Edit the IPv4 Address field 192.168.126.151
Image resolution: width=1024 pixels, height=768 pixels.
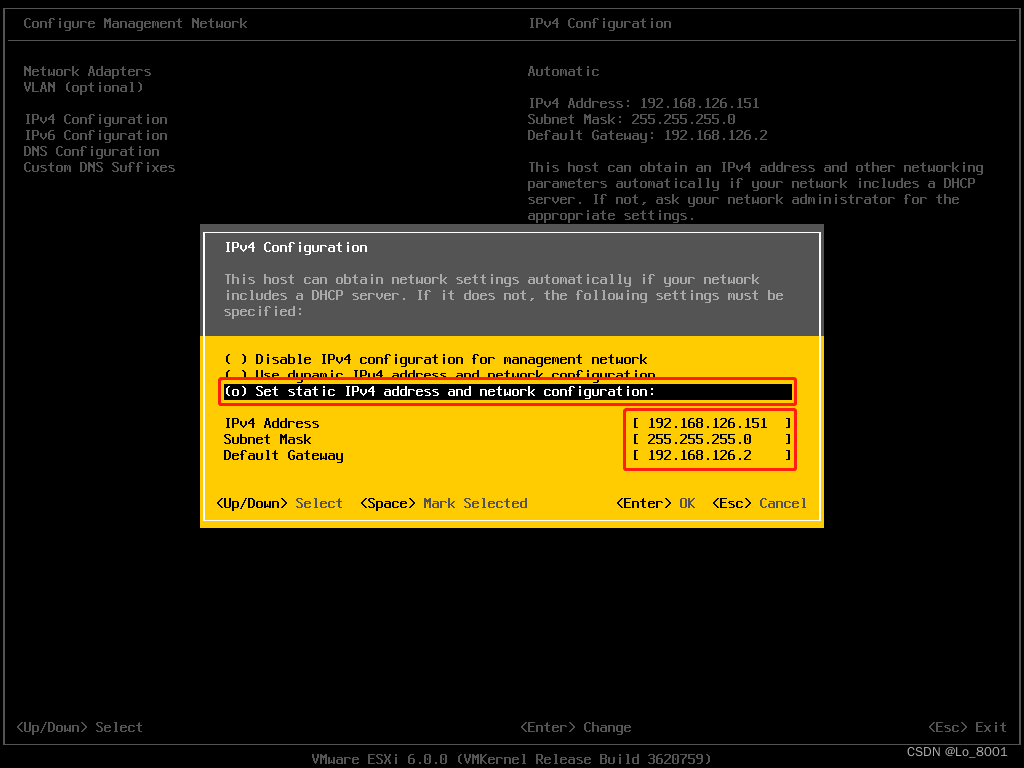point(711,423)
